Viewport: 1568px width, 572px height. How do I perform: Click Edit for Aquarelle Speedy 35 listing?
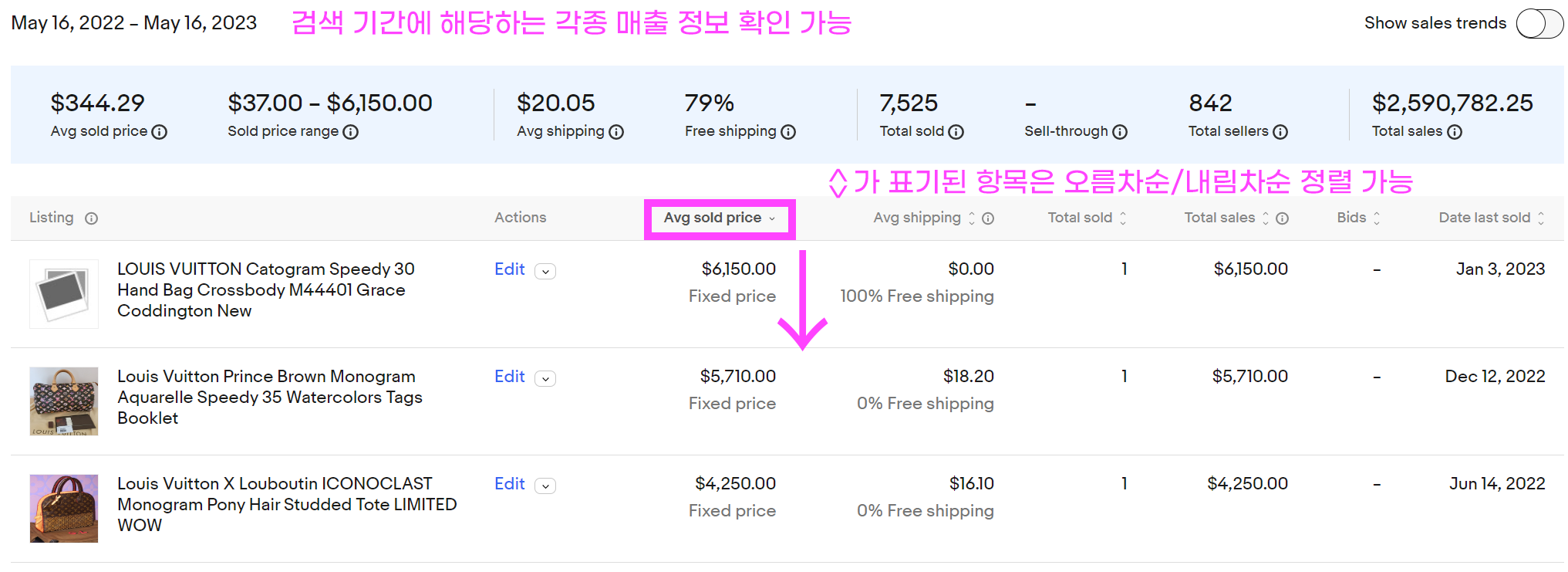pyautogui.click(x=509, y=377)
